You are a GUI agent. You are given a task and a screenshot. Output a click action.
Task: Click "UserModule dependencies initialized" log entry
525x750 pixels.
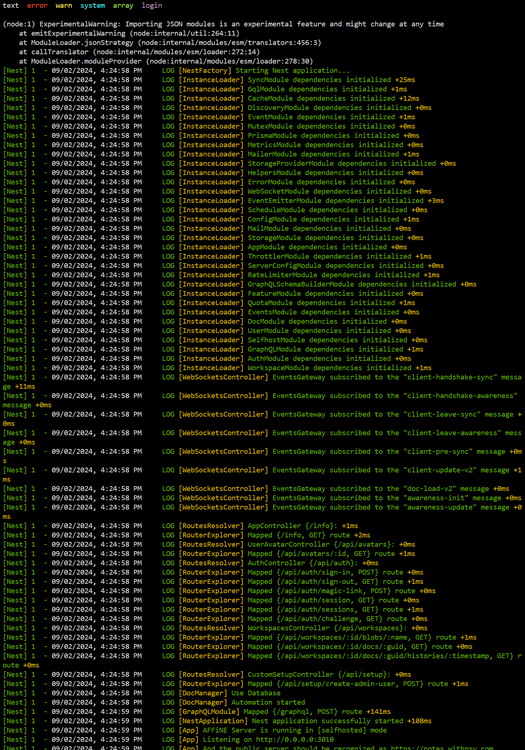pos(329,331)
